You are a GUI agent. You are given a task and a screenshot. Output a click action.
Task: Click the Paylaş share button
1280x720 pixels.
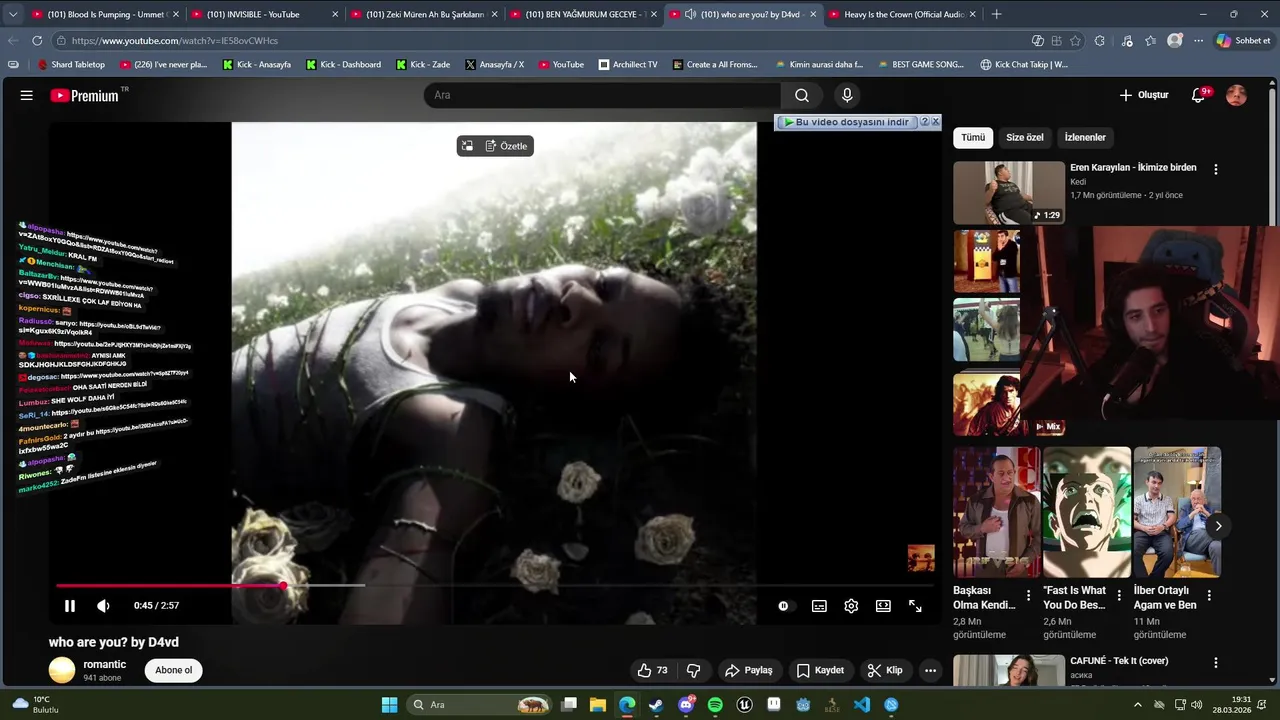(749, 670)
